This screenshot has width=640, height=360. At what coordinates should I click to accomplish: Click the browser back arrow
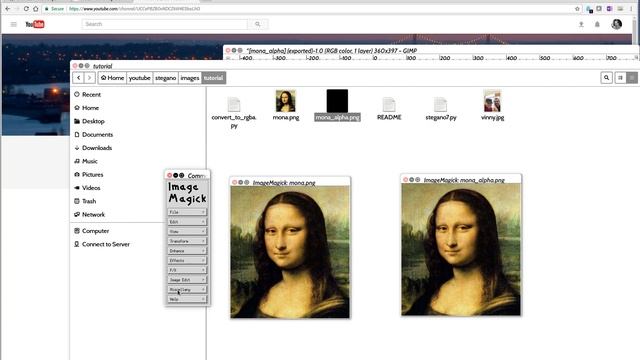pyautogui.click(x=7, y=9)
